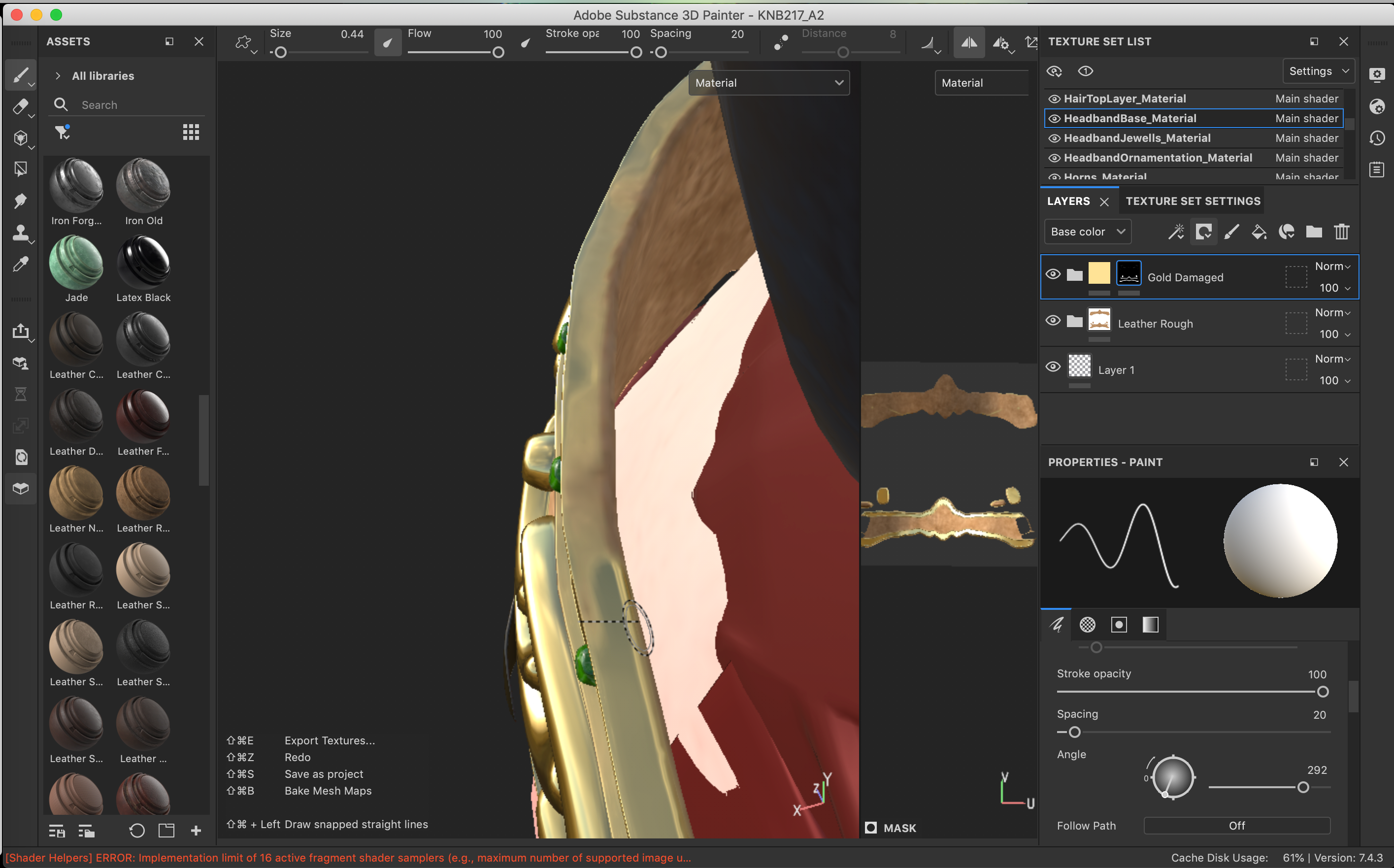The height and width of the screenshot is (868, 1394).
Task: Click the add fill layer bucket icon
Action: [1259, 232]
